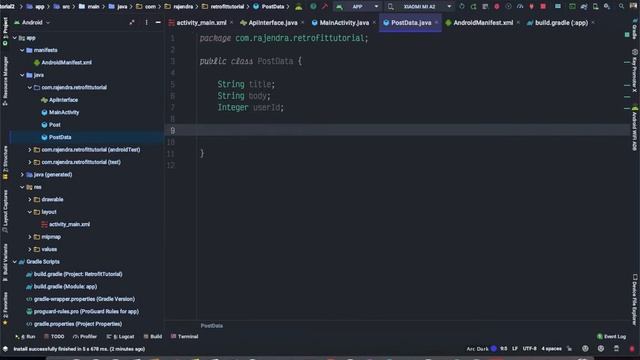640x360 pixels.
Task: Click the collapse-all arrows icon in Project panel
Action: (132, 22)
